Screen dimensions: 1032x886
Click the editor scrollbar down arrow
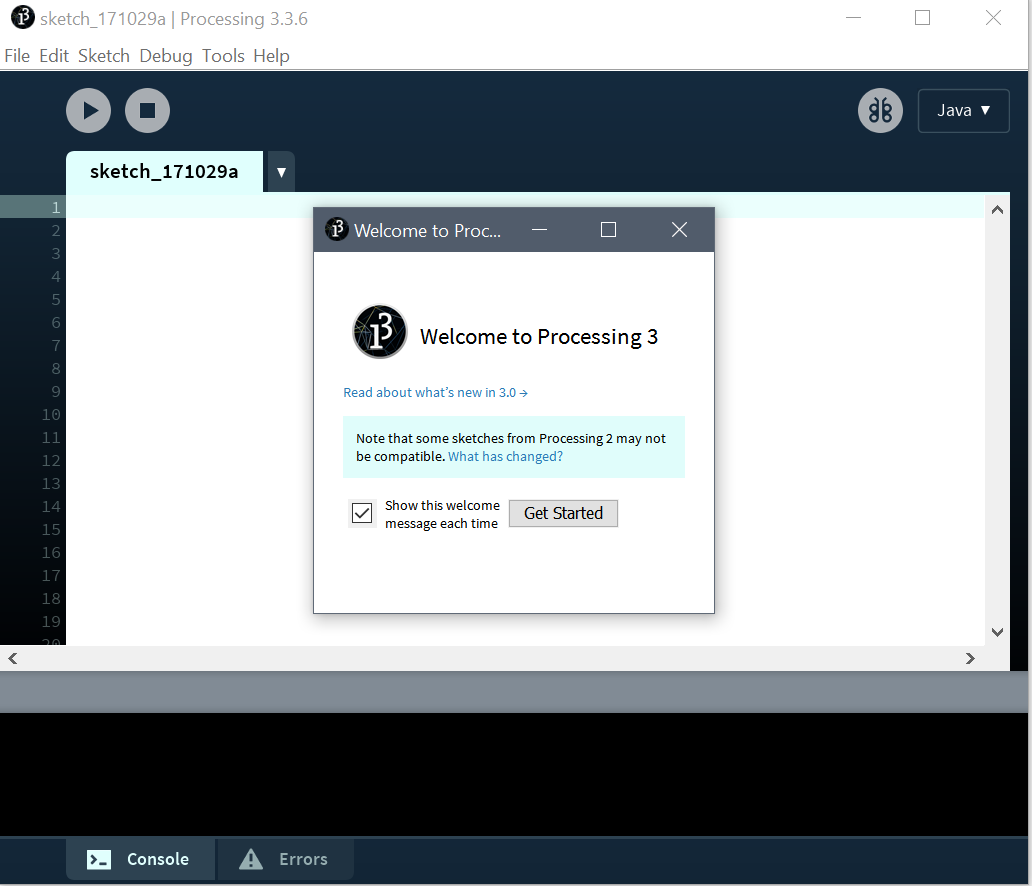pyautogui.click(x=997, y=631)
